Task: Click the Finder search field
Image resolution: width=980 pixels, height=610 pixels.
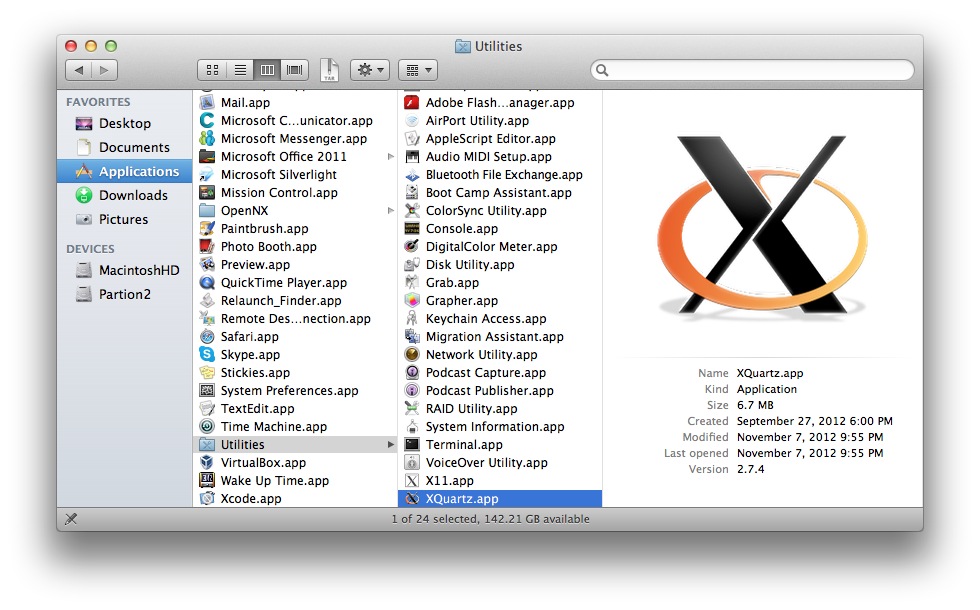Action: [755, 70]
